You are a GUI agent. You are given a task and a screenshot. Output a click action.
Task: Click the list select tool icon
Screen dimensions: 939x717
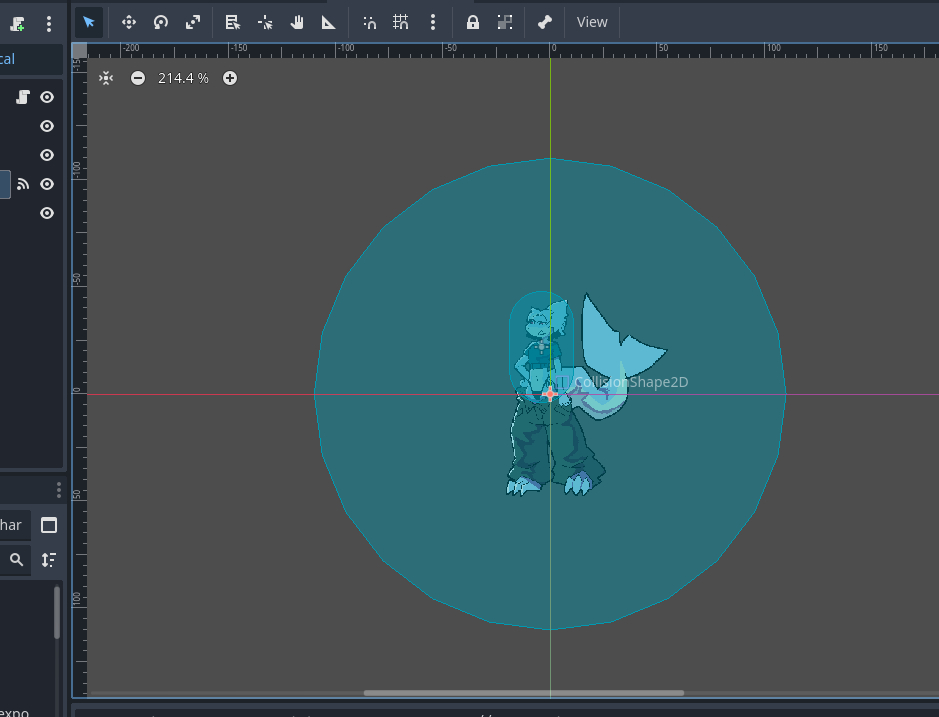(232, 22)
